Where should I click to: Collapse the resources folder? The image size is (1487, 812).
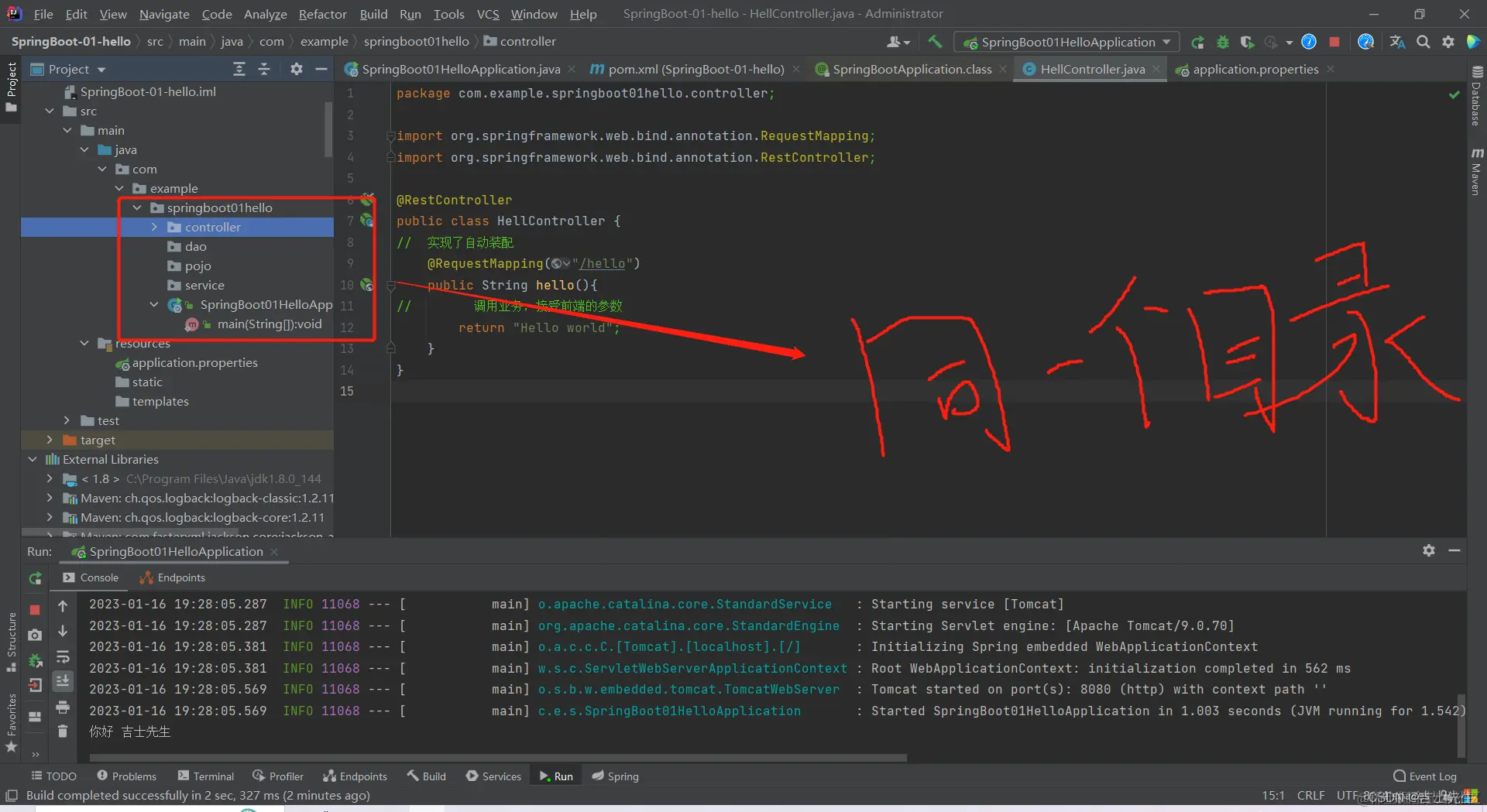pyautogui.click(x=84, y=344)
